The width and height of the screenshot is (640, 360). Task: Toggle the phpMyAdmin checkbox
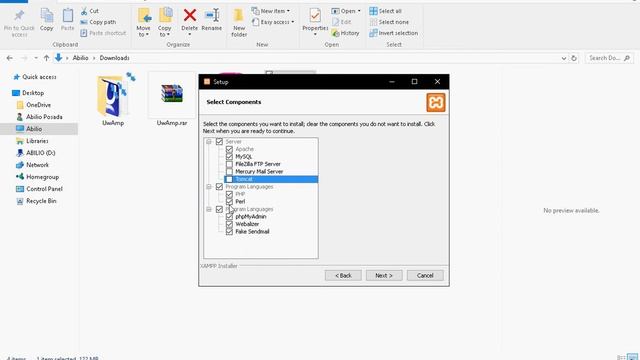click(229, 217)
